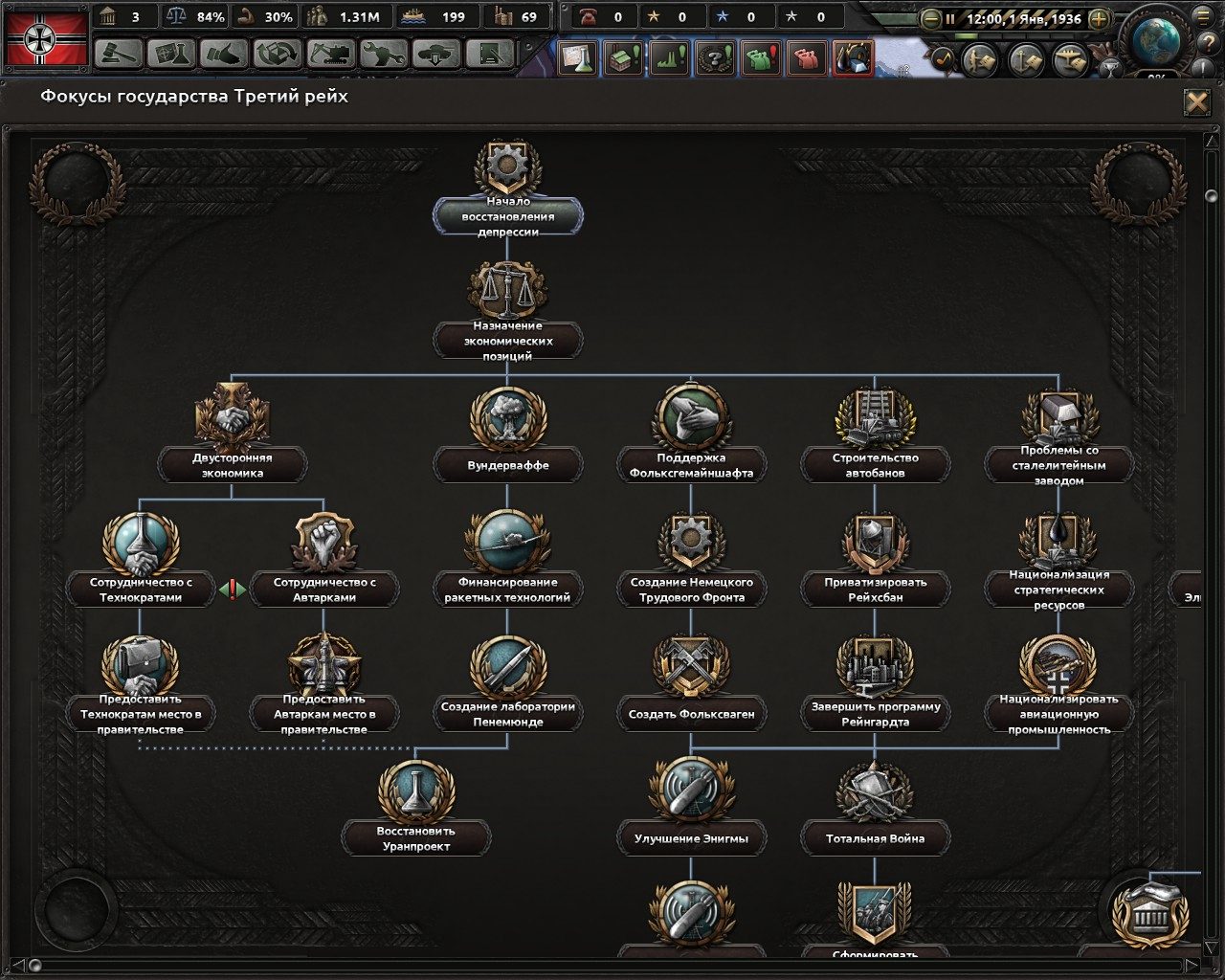Screen dimensions: 1225x980
Task: Open the construction menu excavator icon
Action: (x=330, y=55)
